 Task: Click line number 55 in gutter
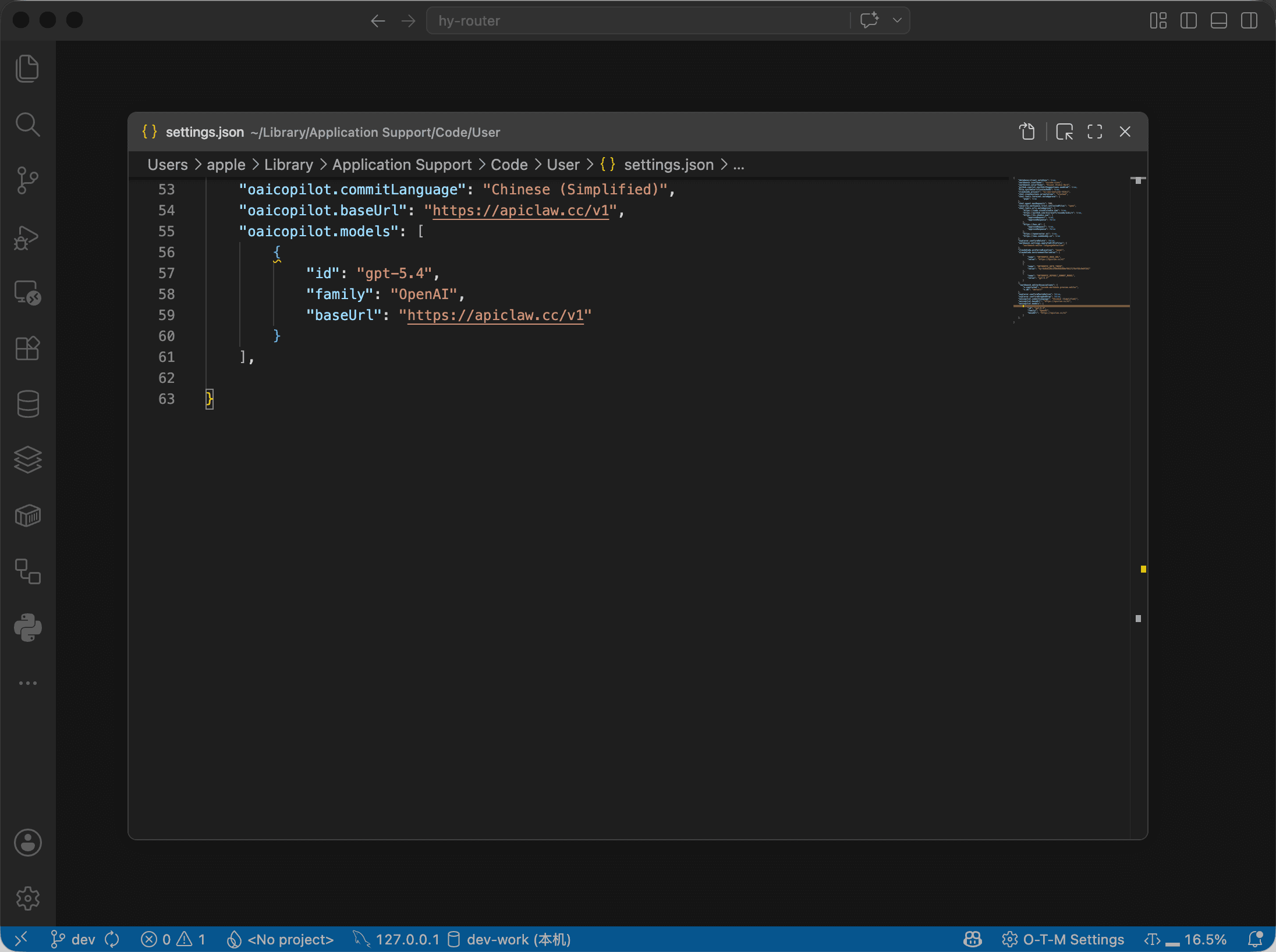click(166, 232)
